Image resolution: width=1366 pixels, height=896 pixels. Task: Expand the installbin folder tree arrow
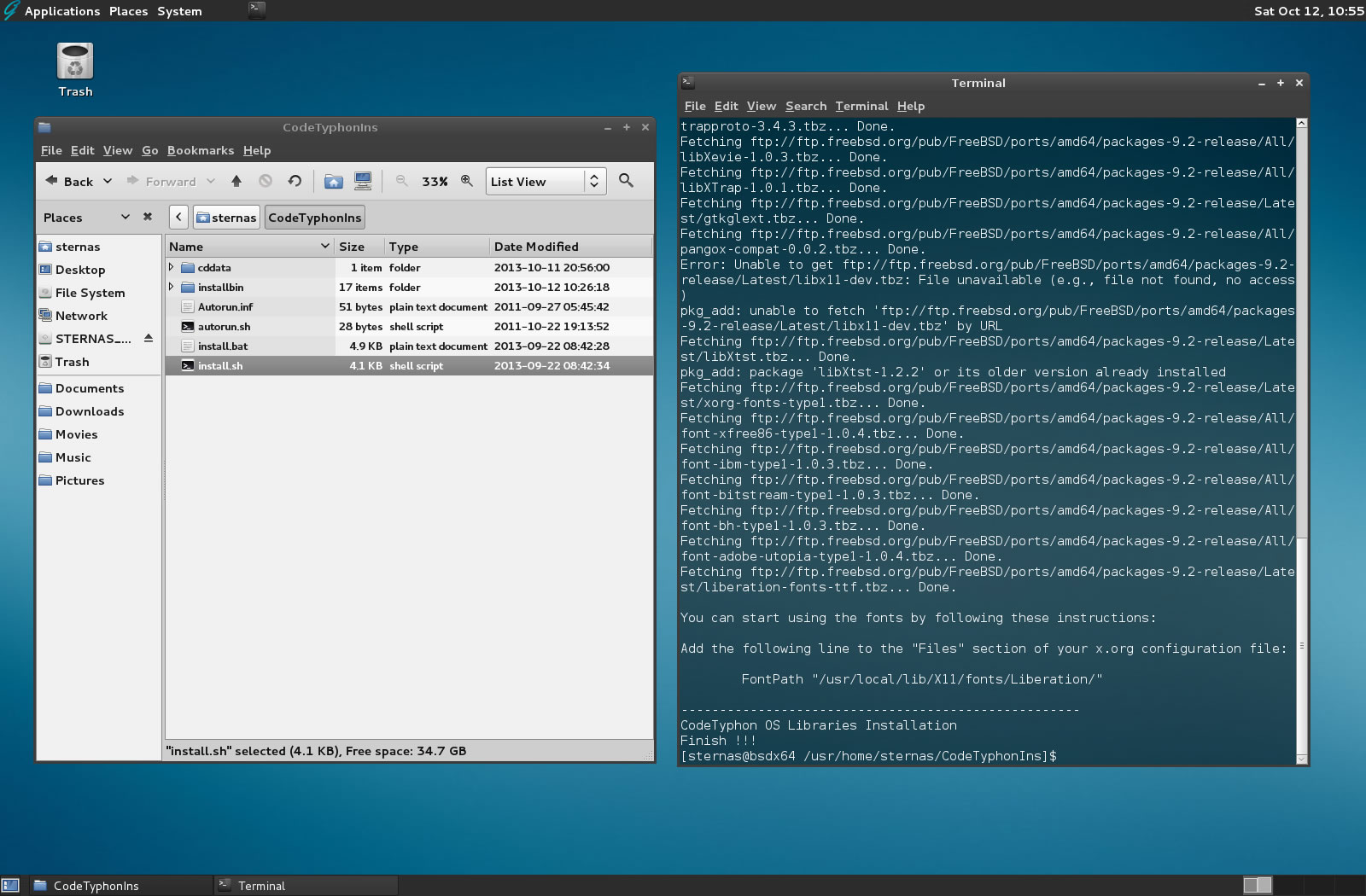pyautogui.click(x=172, y=287)
